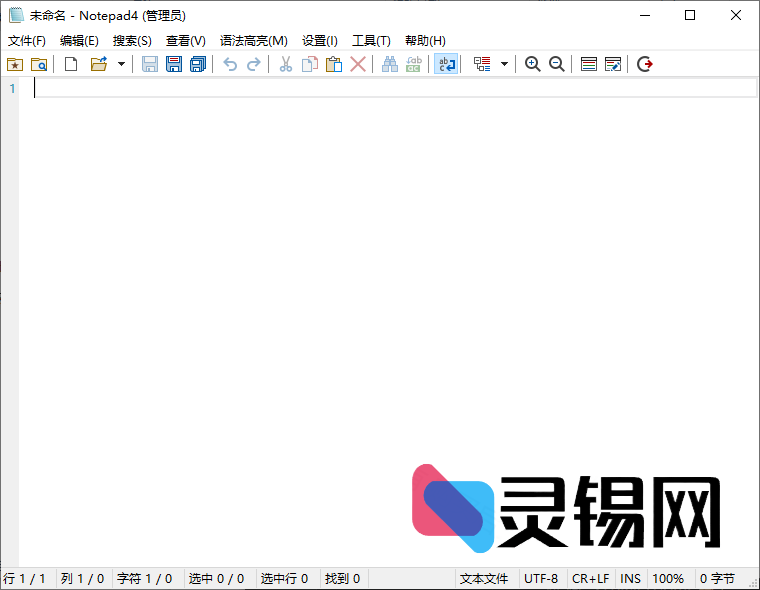Screen dimensions: 760x590
Task: Click the Save As icon
Action: pyautogui.click(x=174, y=64)
